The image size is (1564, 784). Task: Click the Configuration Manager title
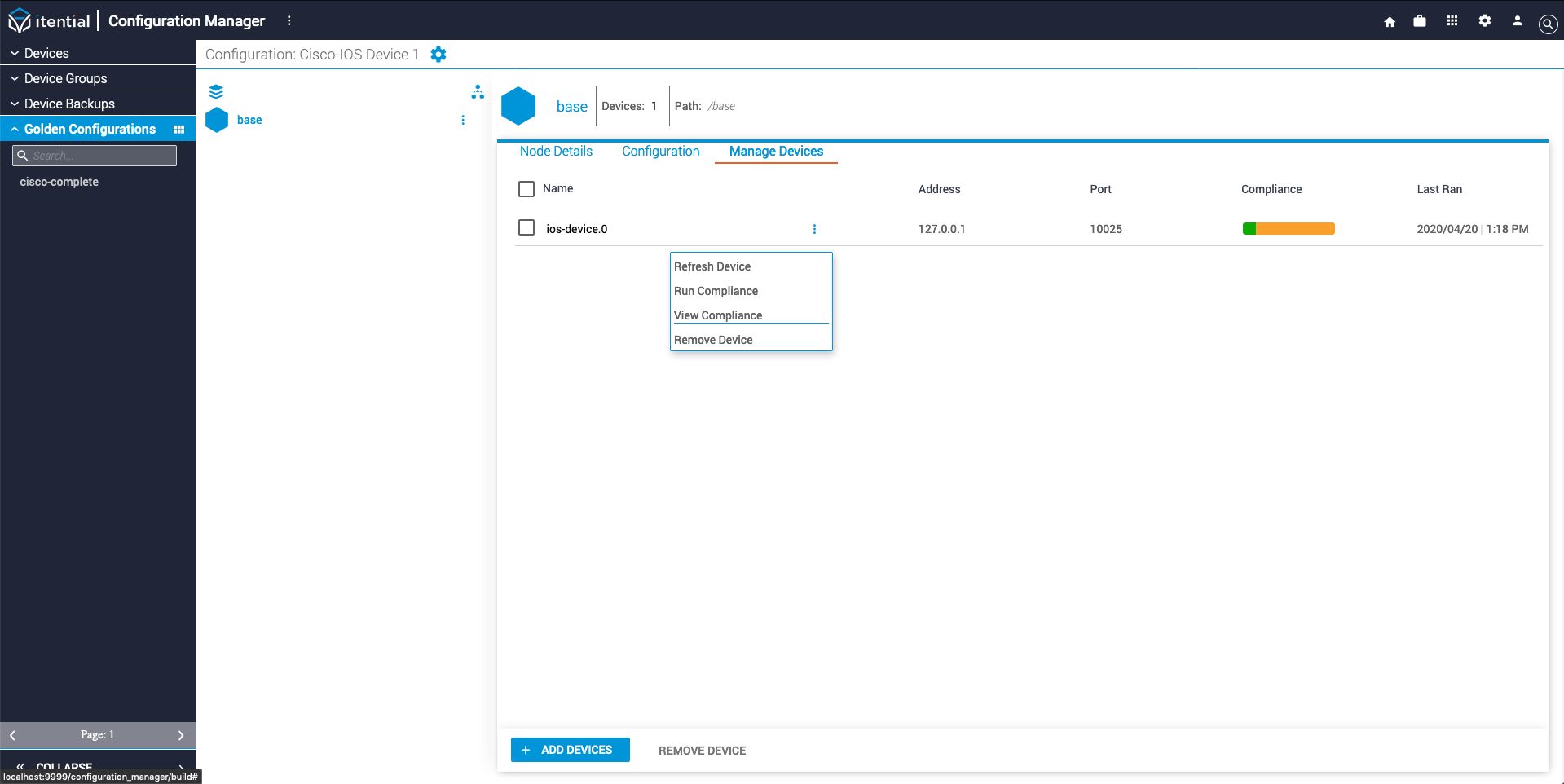pos(187,20)
